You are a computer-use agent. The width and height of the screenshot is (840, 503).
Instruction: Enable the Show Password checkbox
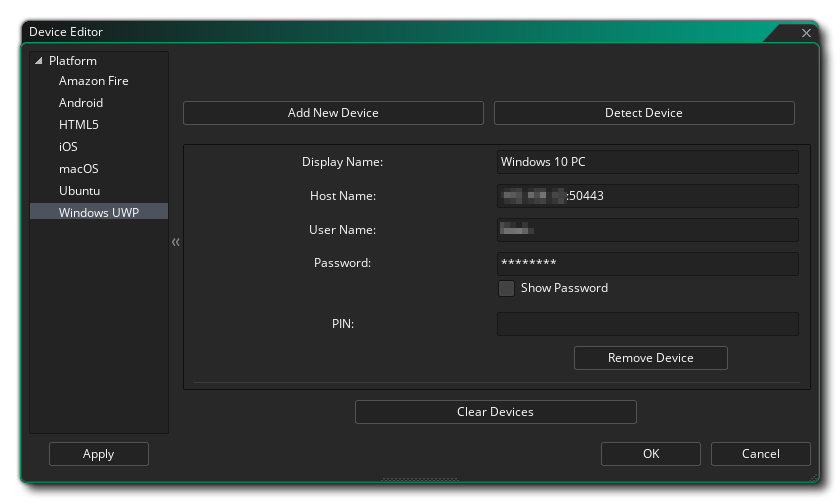506,288
